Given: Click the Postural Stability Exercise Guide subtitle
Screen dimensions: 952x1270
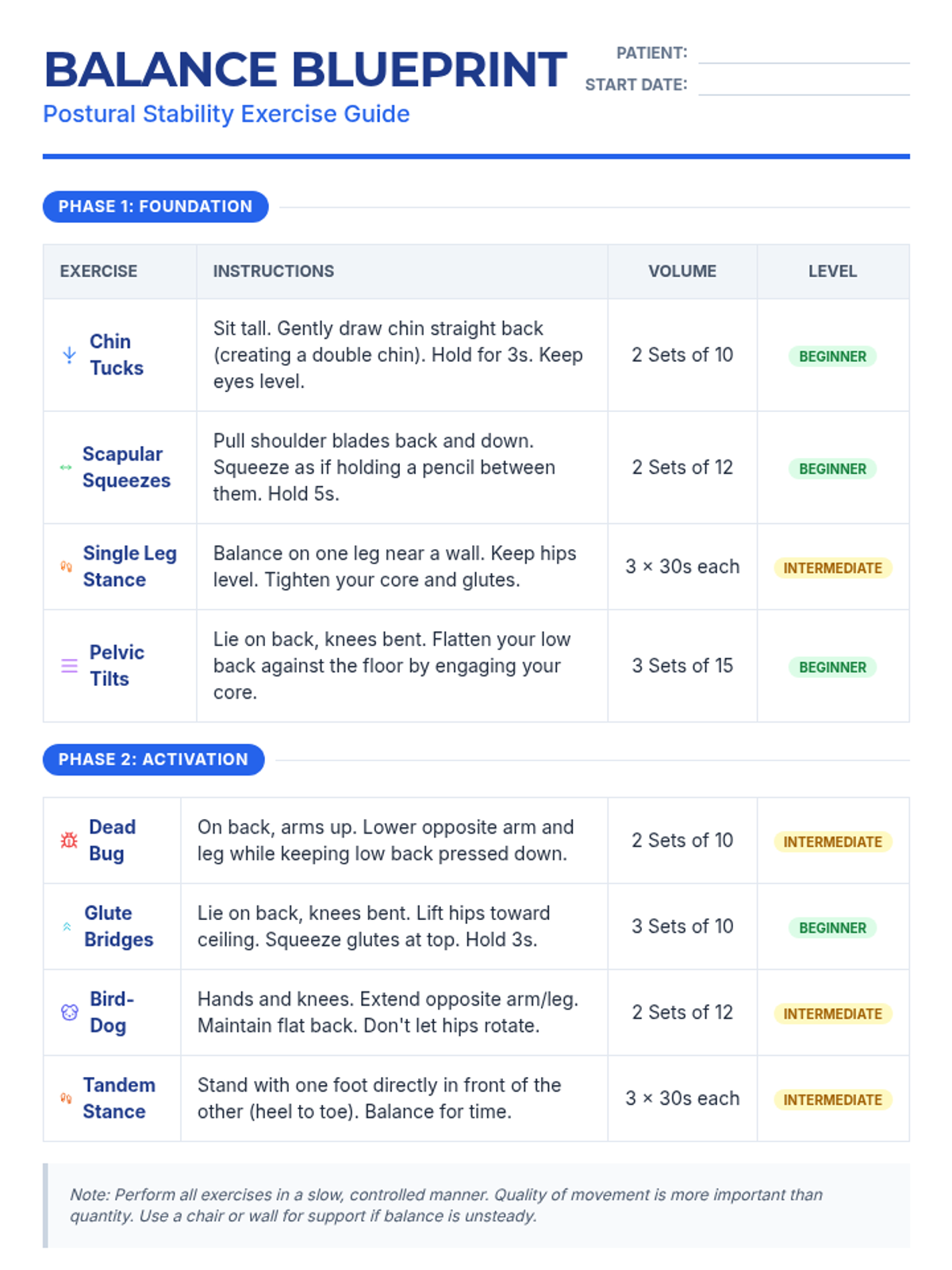Looking at the screenshot, I should tap(226, 114).
